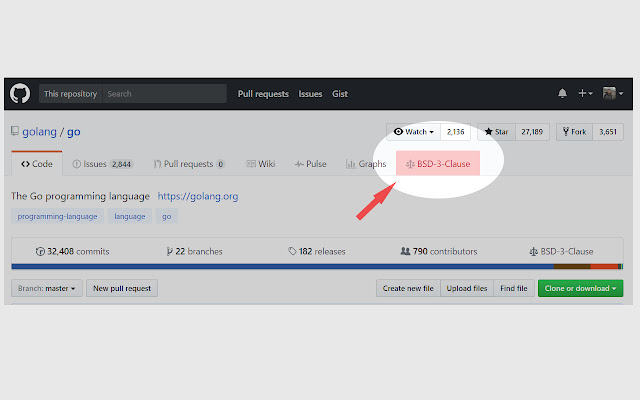Click the fork icon on Fork button
The image size is (640, 400).
coord(566,131)
